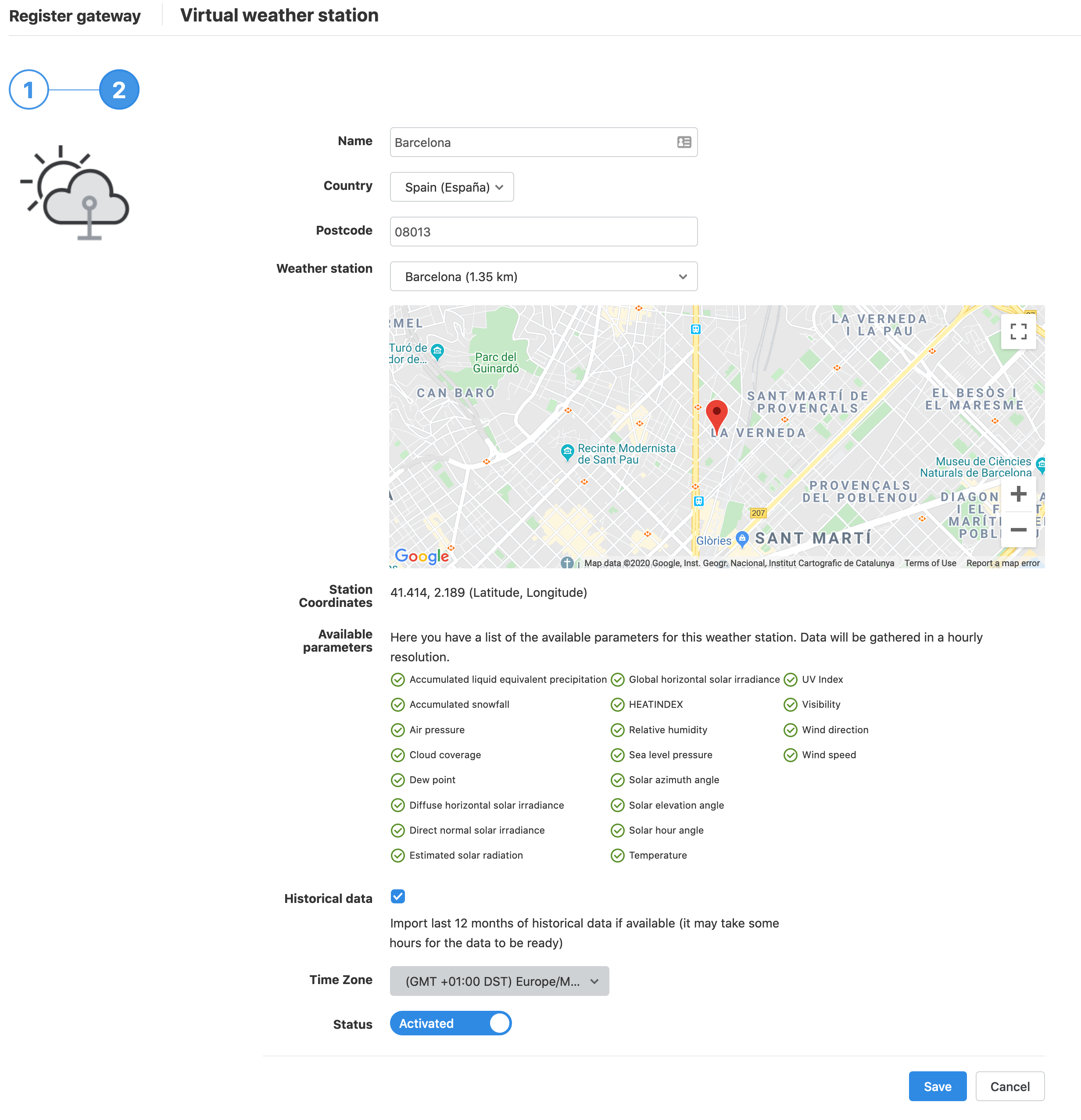Click the Glòries shopping marker on map
Screen dimensions: 1081x1120
pyautogui.click(x=741, y=538)
